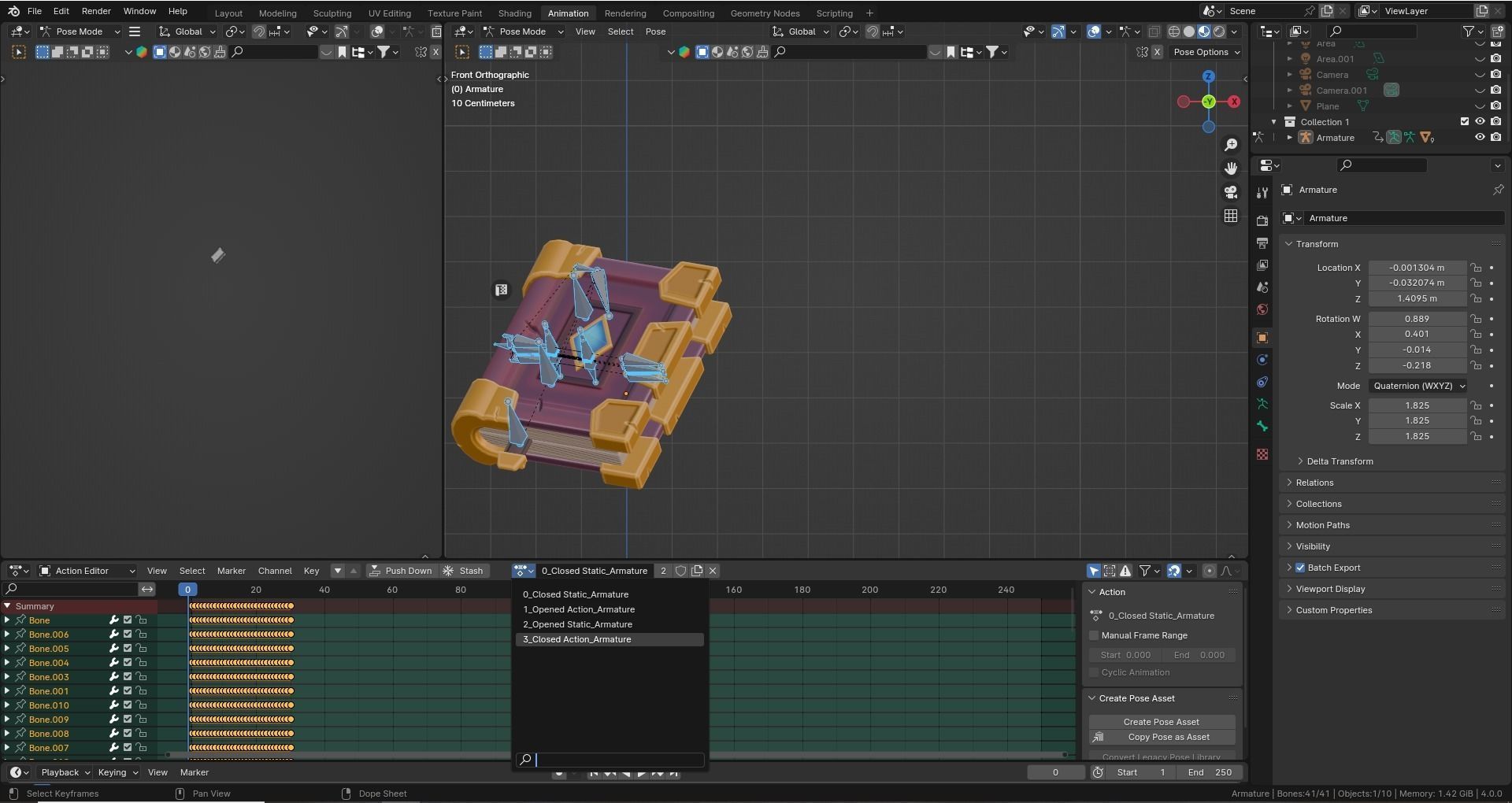Viewport: 1512px width, 803px height.
Task: Click the red X axis gizmo
Action: pos(1234,102)
